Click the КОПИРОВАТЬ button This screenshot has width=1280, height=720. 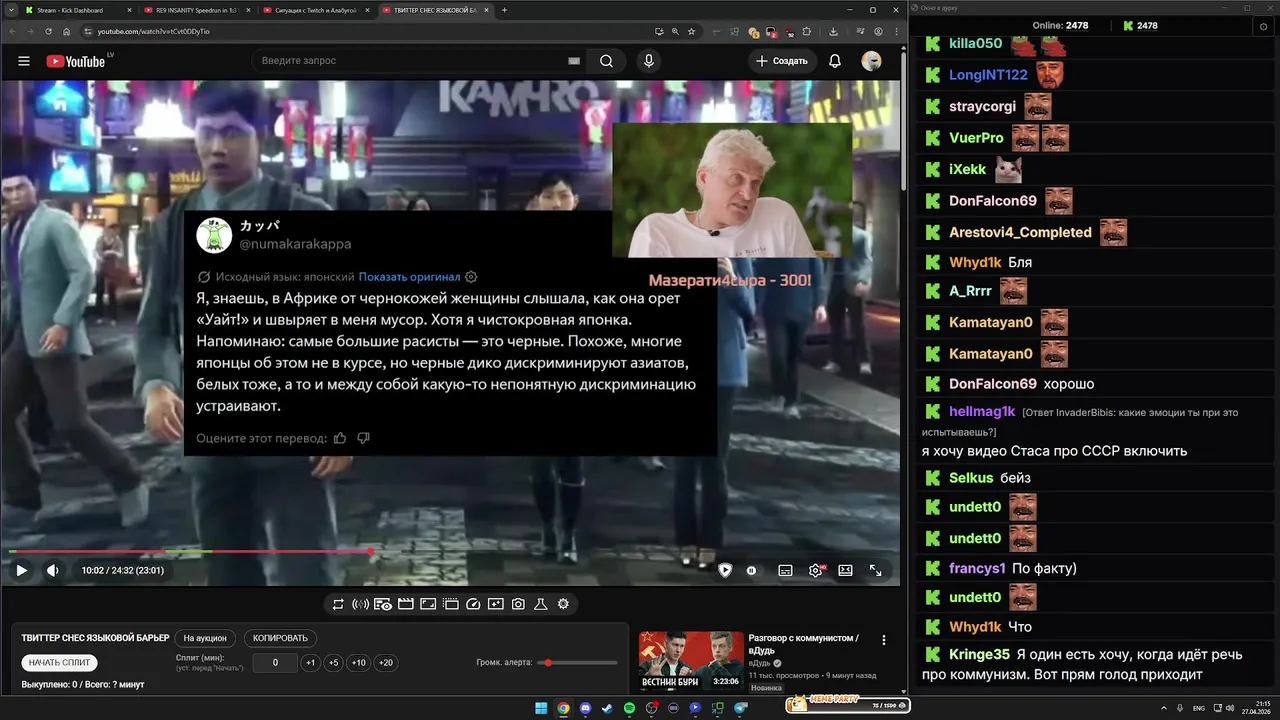(x=281, y=638)
